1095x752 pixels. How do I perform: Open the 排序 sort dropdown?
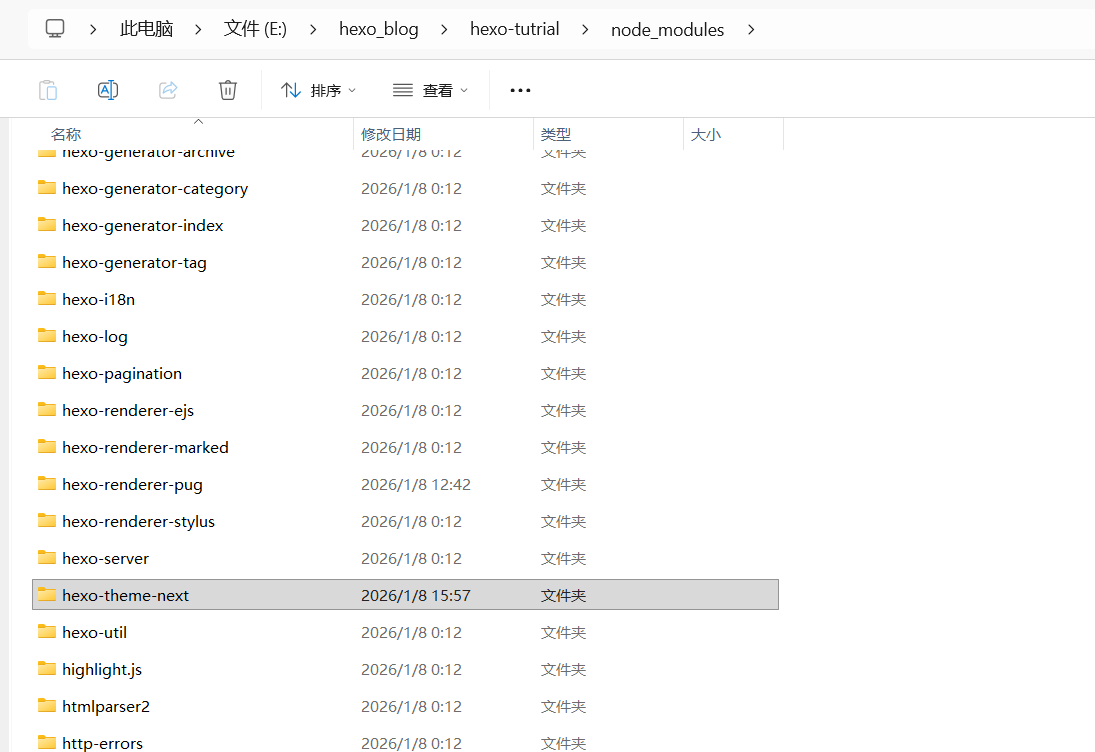(x=319, y=90)
